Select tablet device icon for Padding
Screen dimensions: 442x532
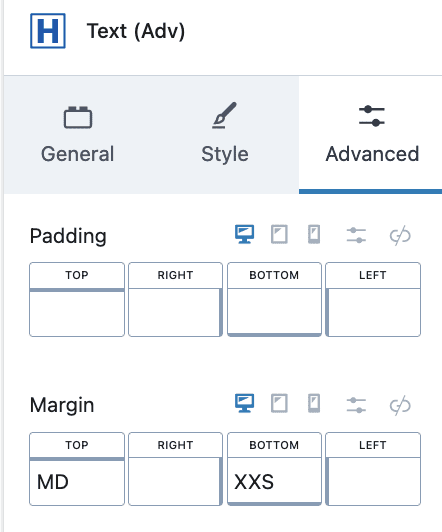click(280, 234)
